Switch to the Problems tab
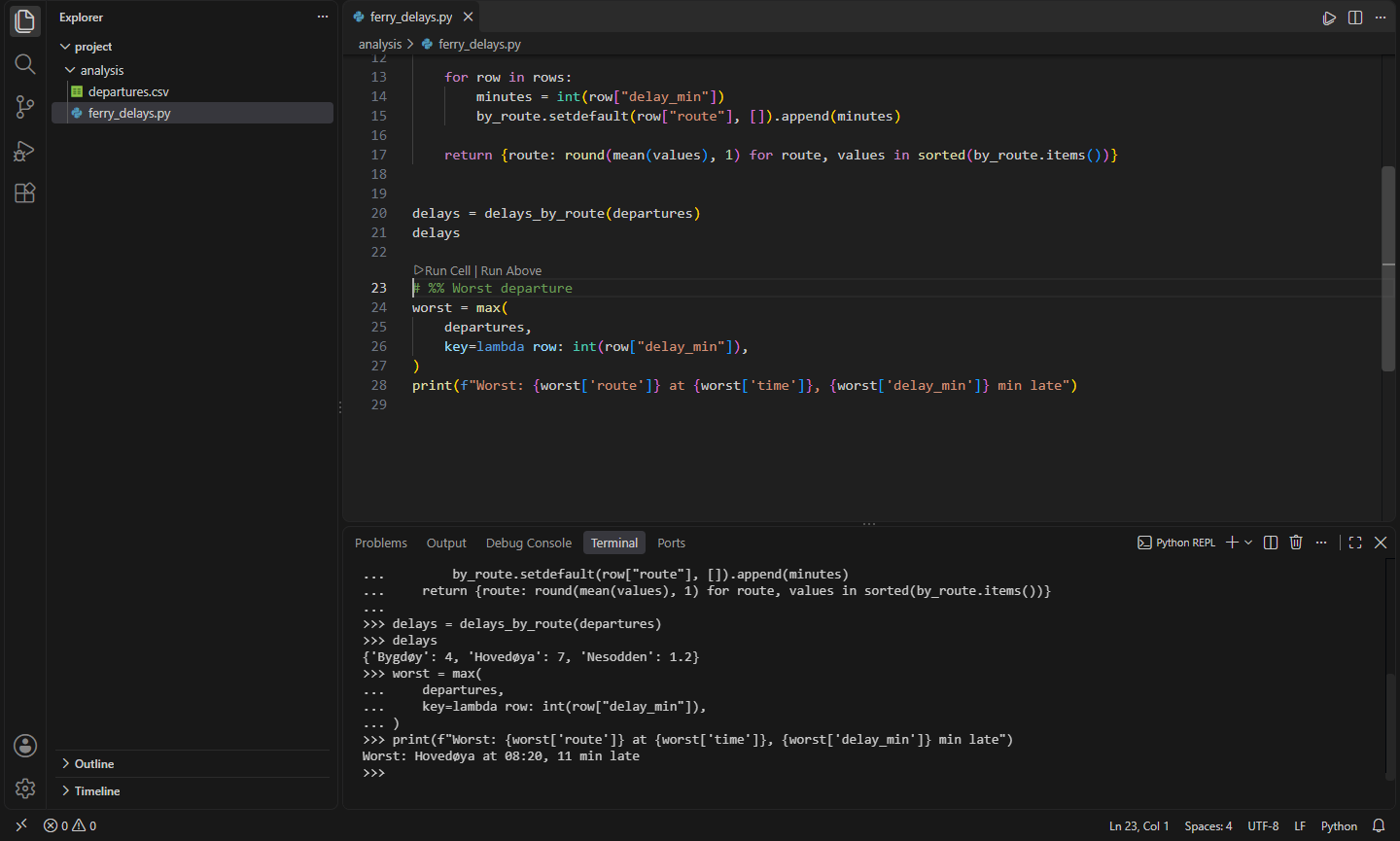Image resolution: width=1400 pixels, height=841 pixels. (x=381, y=543)
